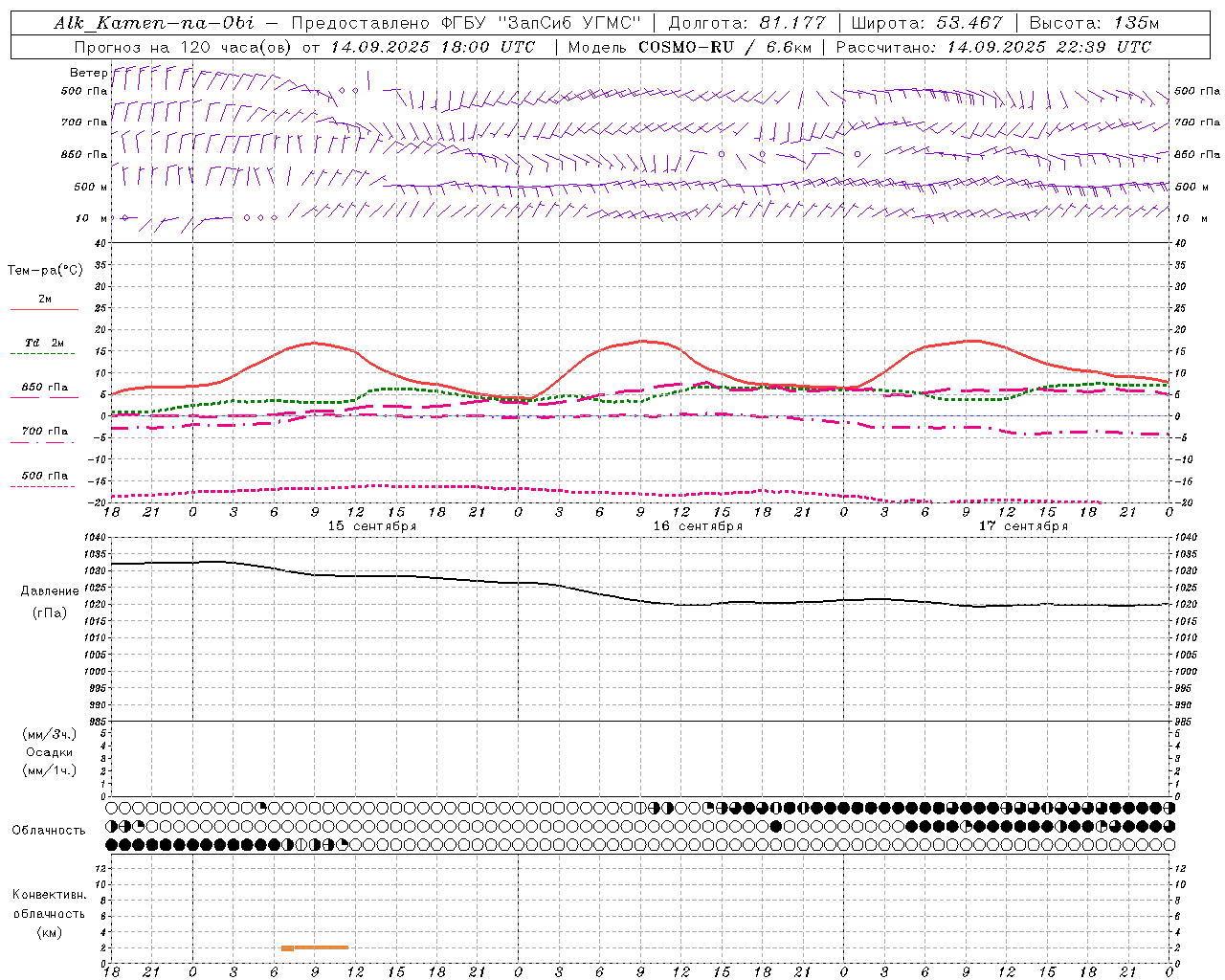Viewport: 1225px width, 980px height.
Task: Click the latitude value Широта: 53.467
Action: pos(926,23)
